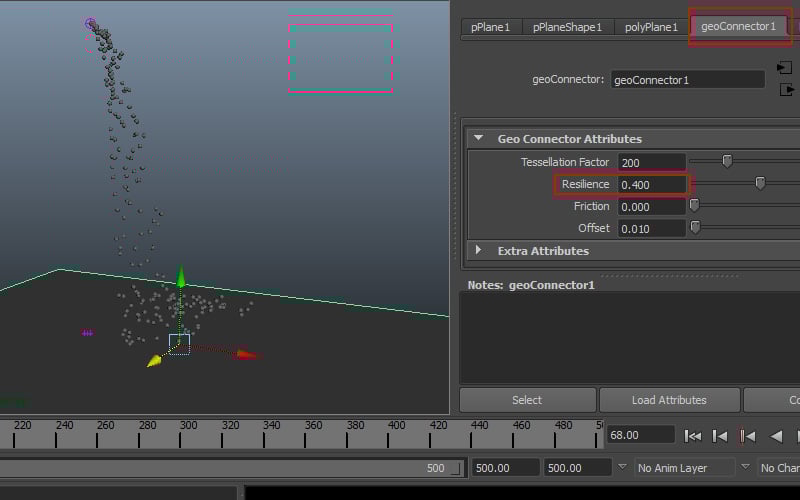Click the Select button
Screen dimensions: 800x500
pyautogui.click(x=528, y=400)
